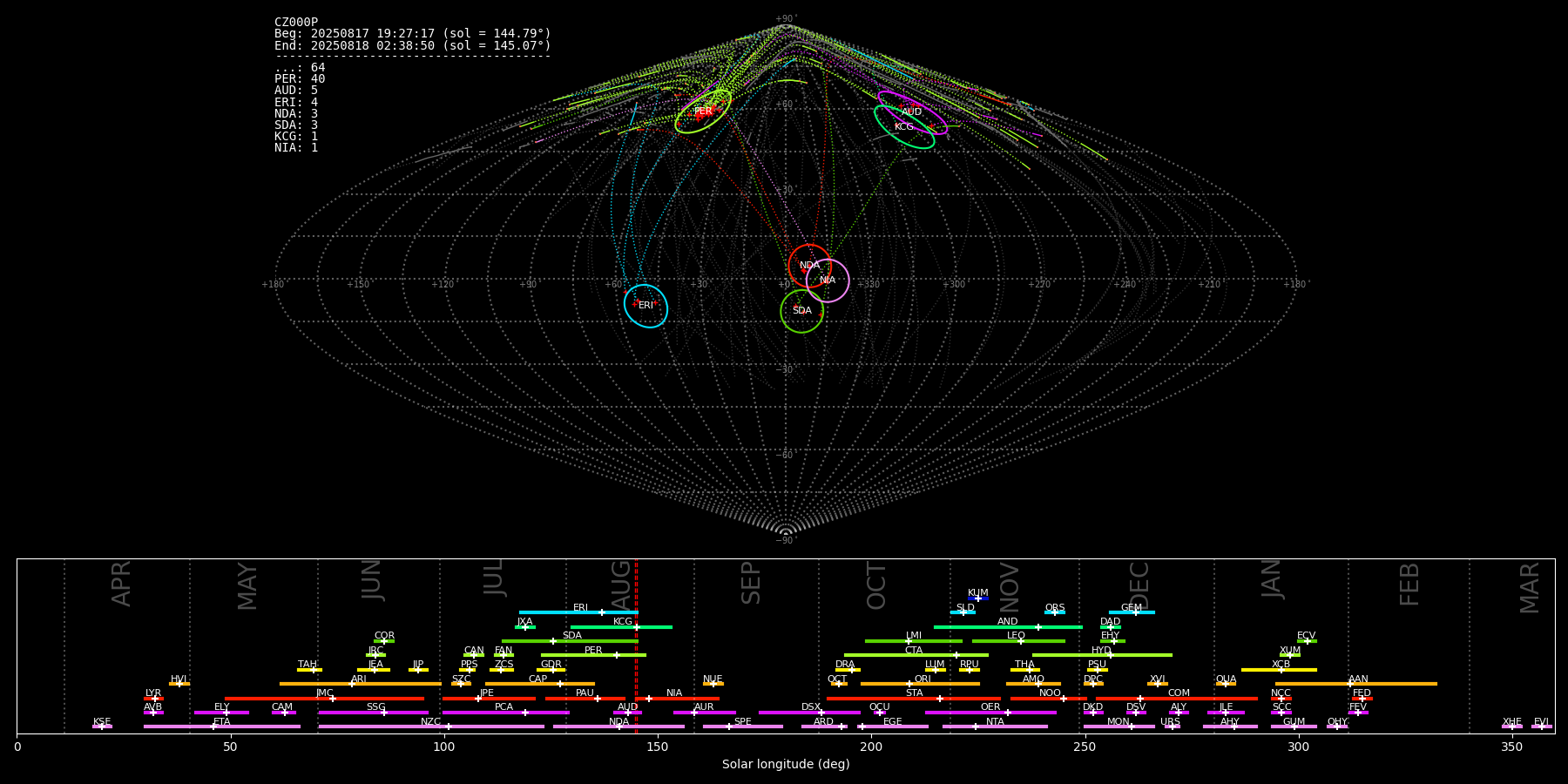The height and width of the screenshot is (784, 1568).
Task: Click the green AND shower bar
Action: point(1008,627)
